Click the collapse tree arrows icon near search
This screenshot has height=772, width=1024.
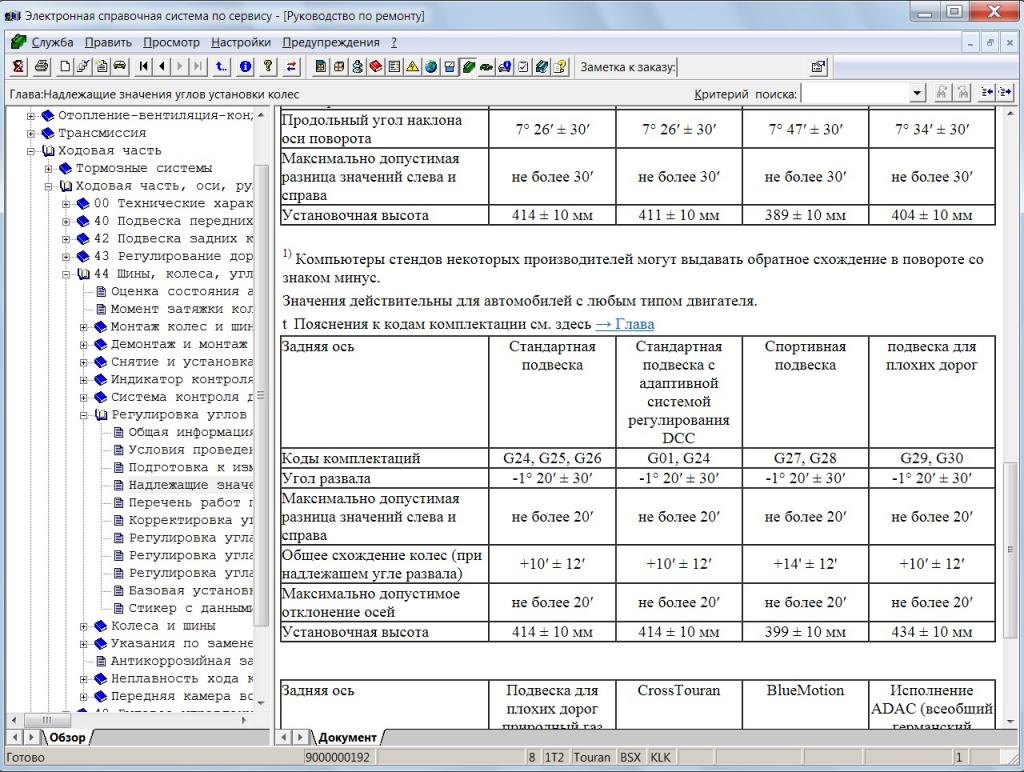(x=987, y=93)
